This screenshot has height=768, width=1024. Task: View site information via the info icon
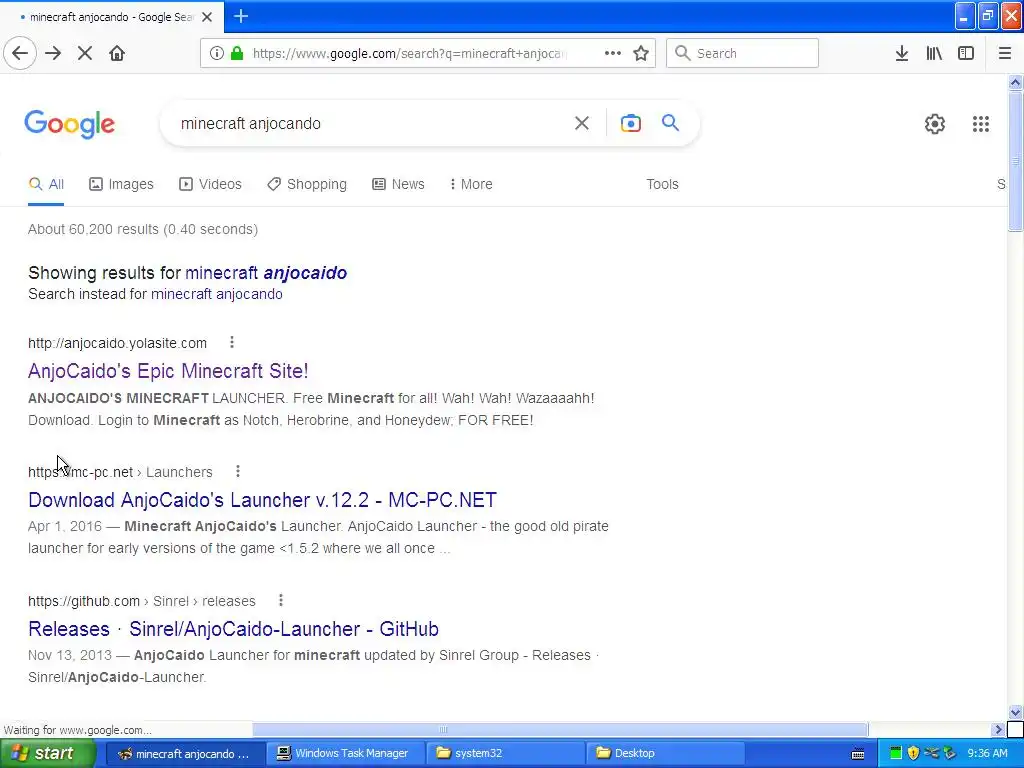pyautogui.click(x=217, y=54)
